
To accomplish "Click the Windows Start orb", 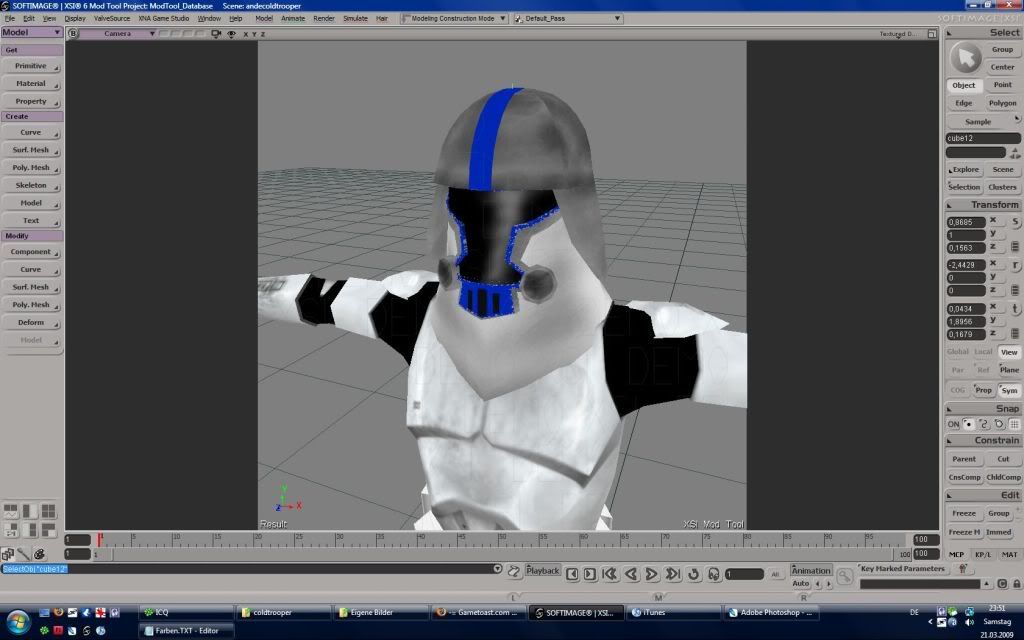I will [18, 620].
